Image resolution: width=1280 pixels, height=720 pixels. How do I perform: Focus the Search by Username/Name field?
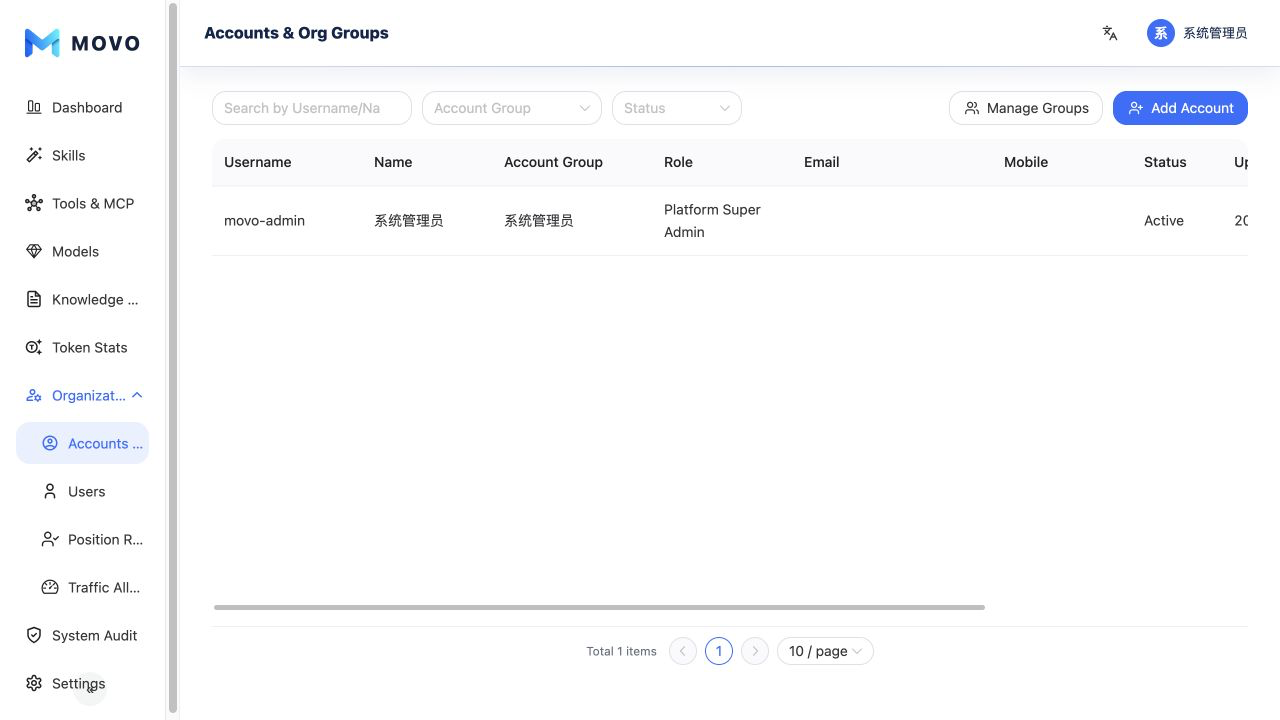pyautogui.click(x=312, y=108)
